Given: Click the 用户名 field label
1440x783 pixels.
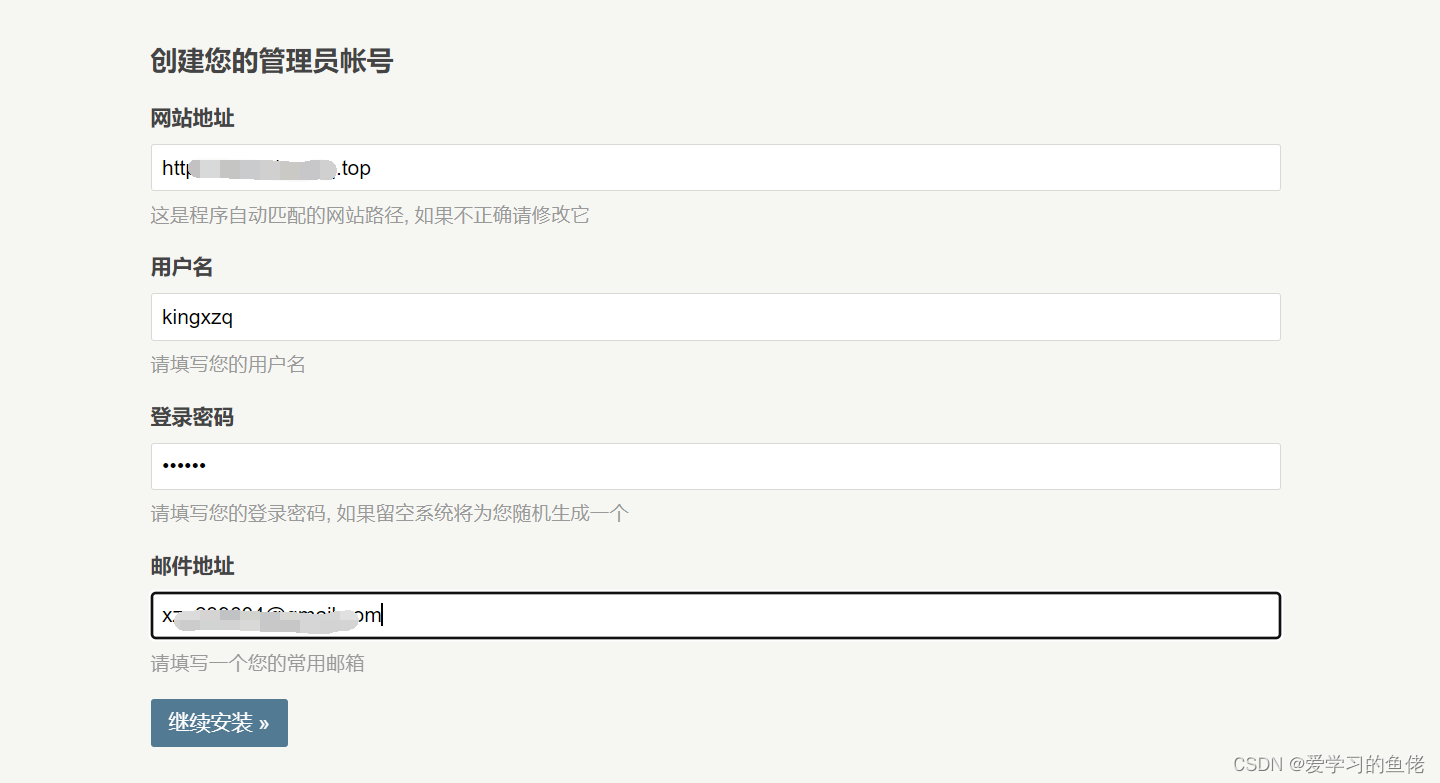Looking at the screenshot, I should tap(182, 267).
